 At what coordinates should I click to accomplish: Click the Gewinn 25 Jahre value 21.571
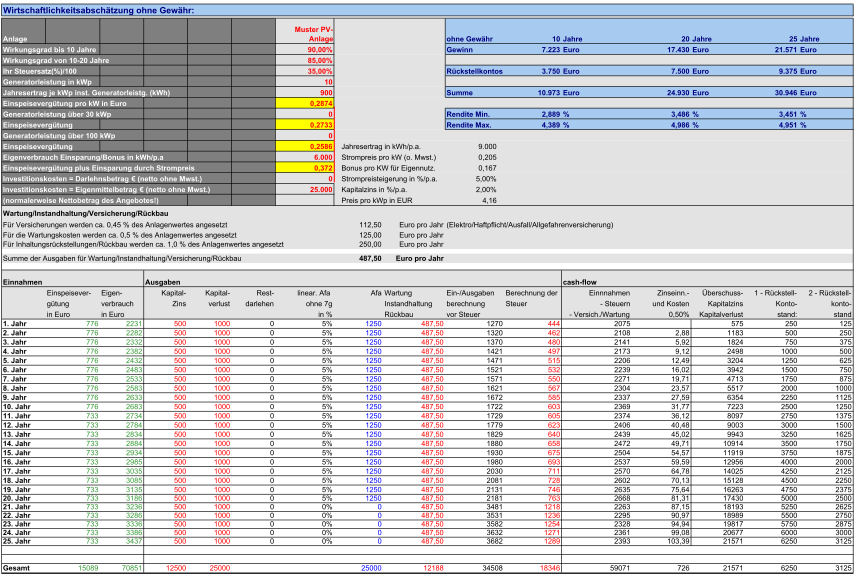[x=790, y=49]
